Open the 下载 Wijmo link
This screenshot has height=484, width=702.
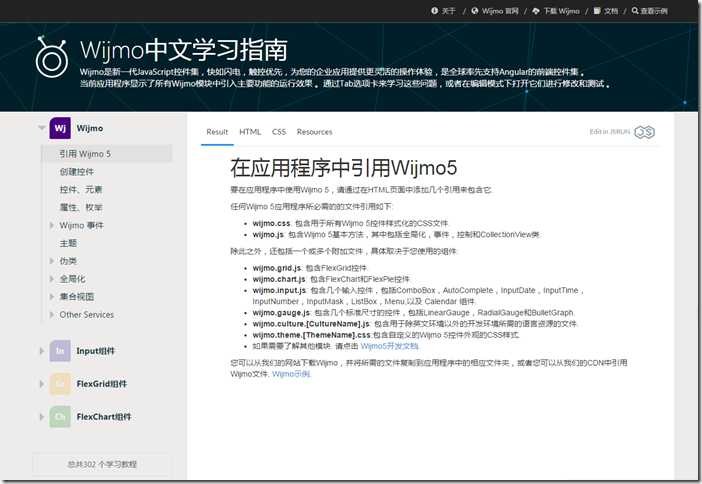(561, 11)
